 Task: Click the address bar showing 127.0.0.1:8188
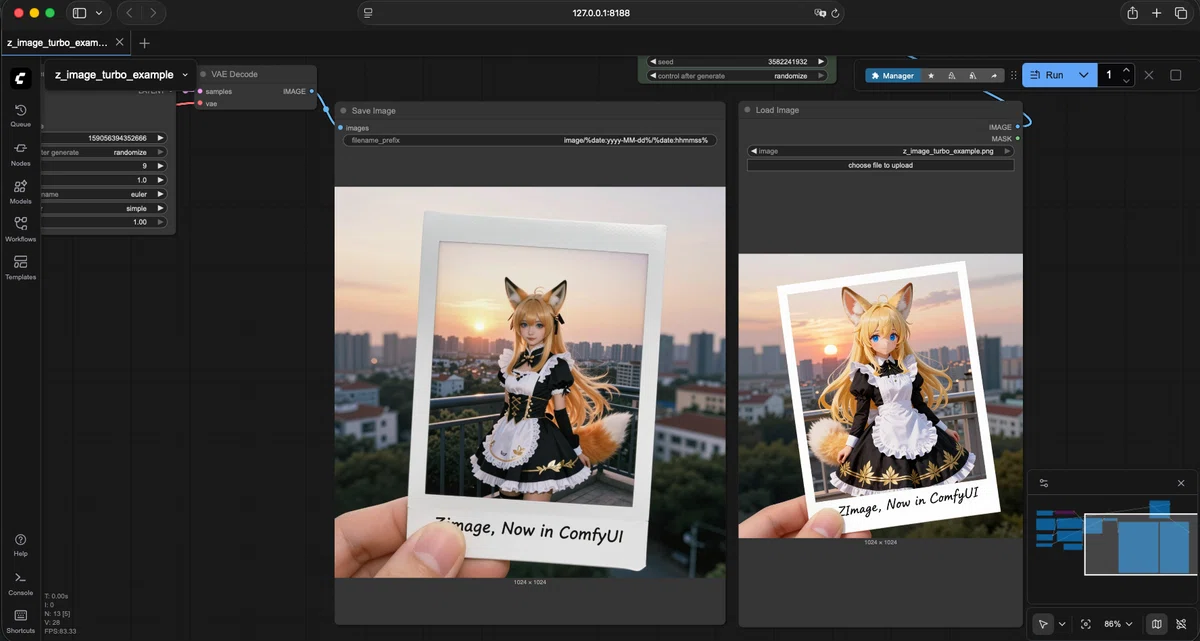601,13
